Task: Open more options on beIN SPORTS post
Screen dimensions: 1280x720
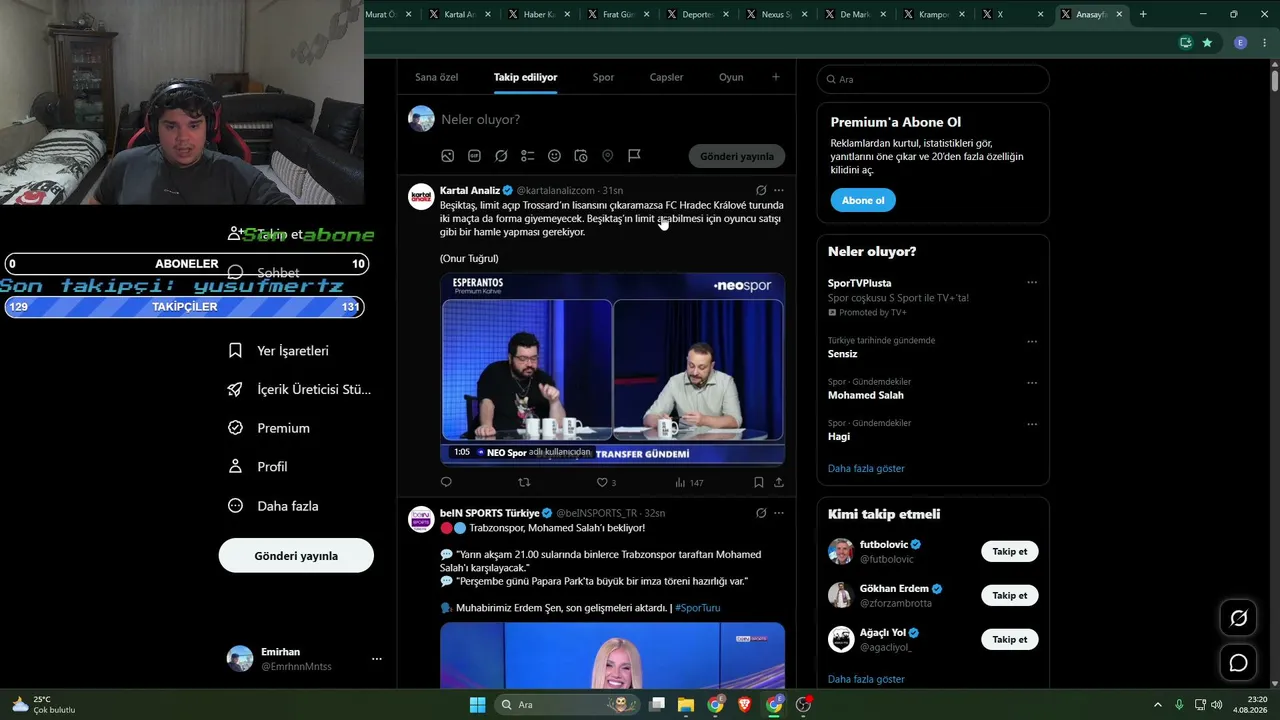Action: click(x=779, y=513)
